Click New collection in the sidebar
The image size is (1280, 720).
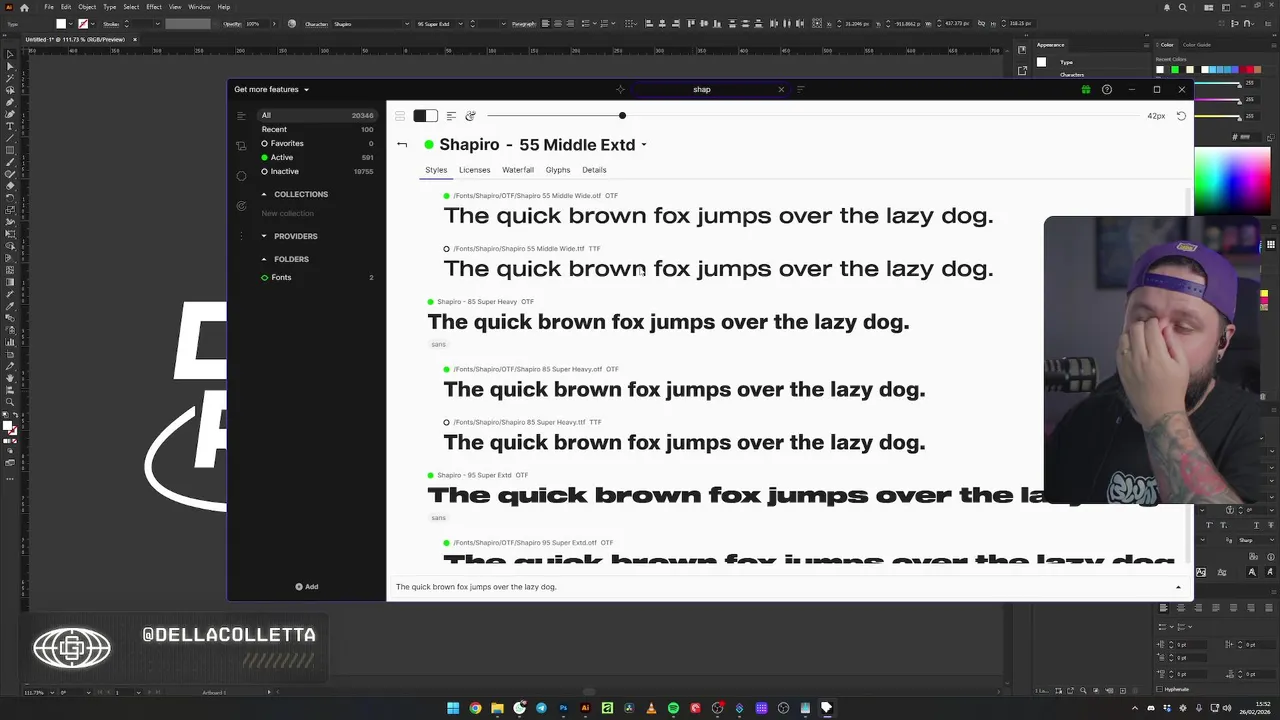[287, 213]
